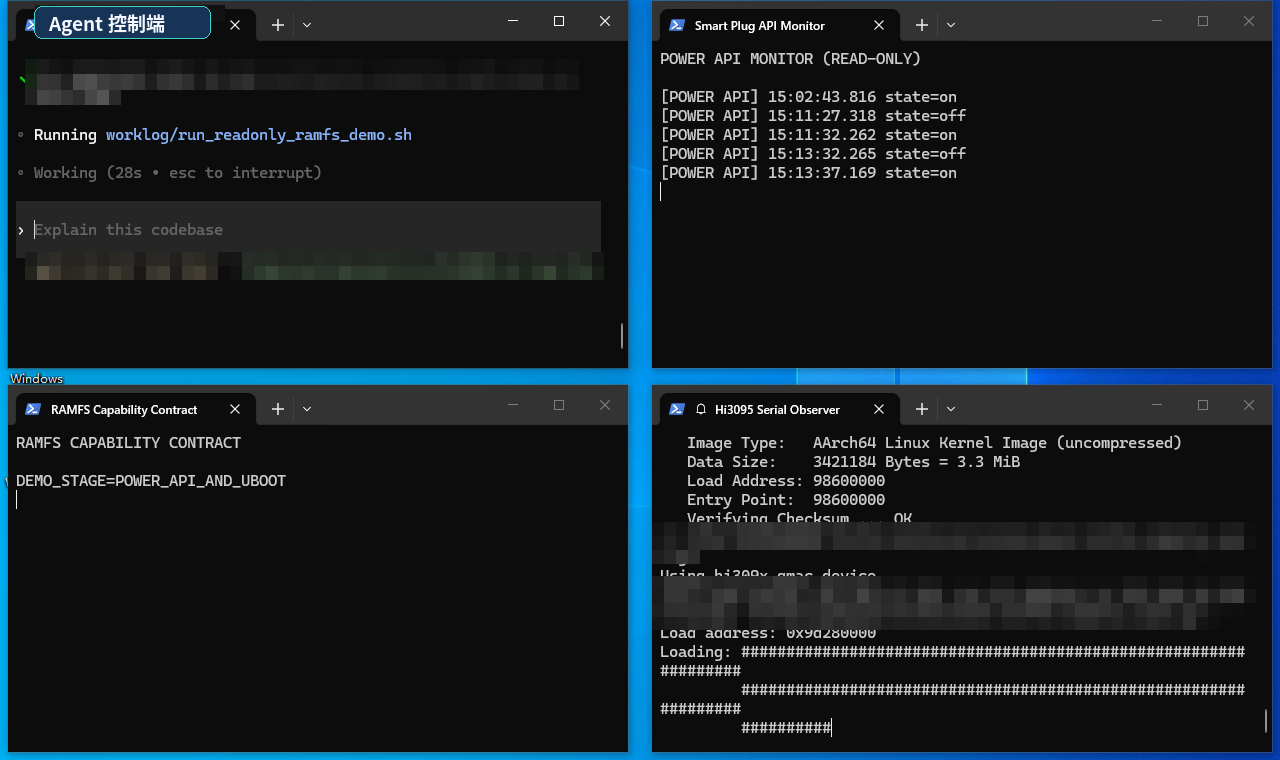Close the Hi3095 Serial Observer tab
The image size is (1280, 760).
pyautogui.click(x=879, y=409)
